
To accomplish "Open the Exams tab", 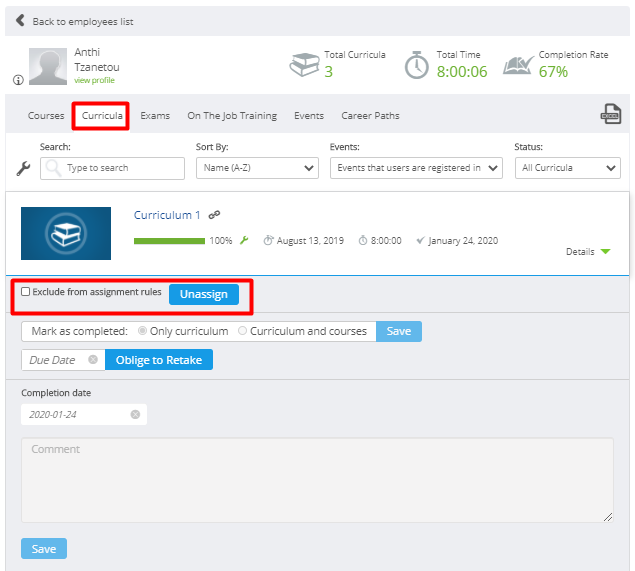I will click(x=155, y=115).
